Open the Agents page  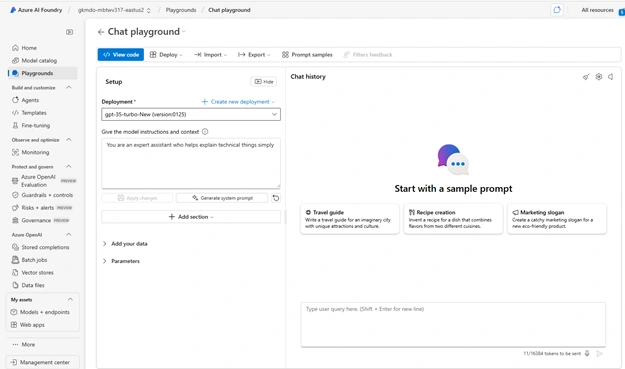tap(30, 100)
